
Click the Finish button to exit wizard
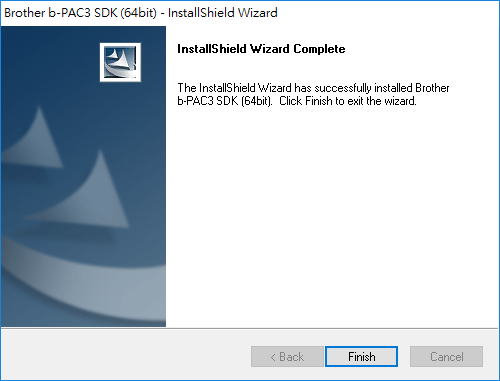pyautogui.click(x=361, y=356)
